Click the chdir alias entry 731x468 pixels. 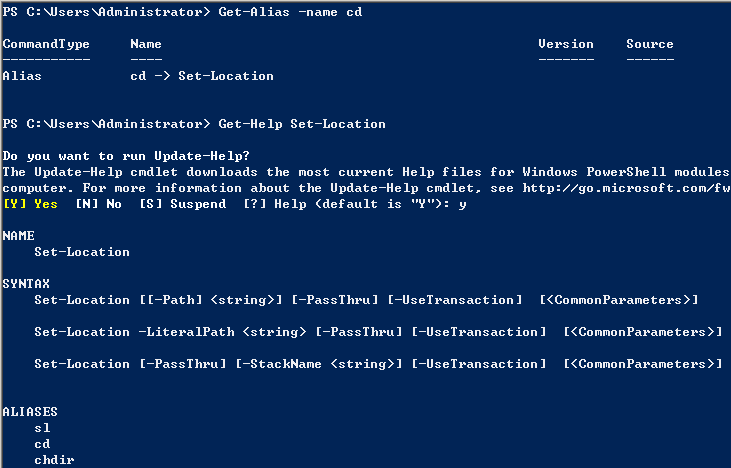53,460
